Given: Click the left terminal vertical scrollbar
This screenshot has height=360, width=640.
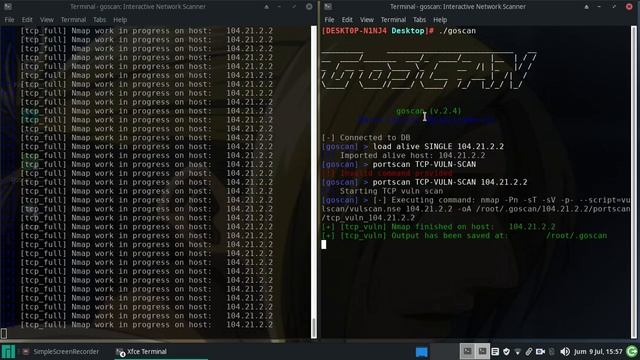Looking at the screenshot, I should click(314, 182).
